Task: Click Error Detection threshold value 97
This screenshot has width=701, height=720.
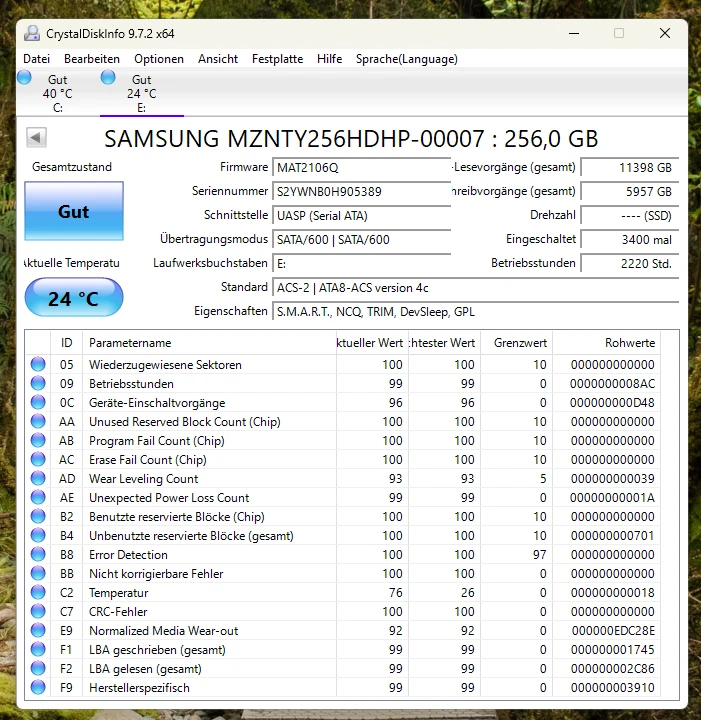Action: 539,555
